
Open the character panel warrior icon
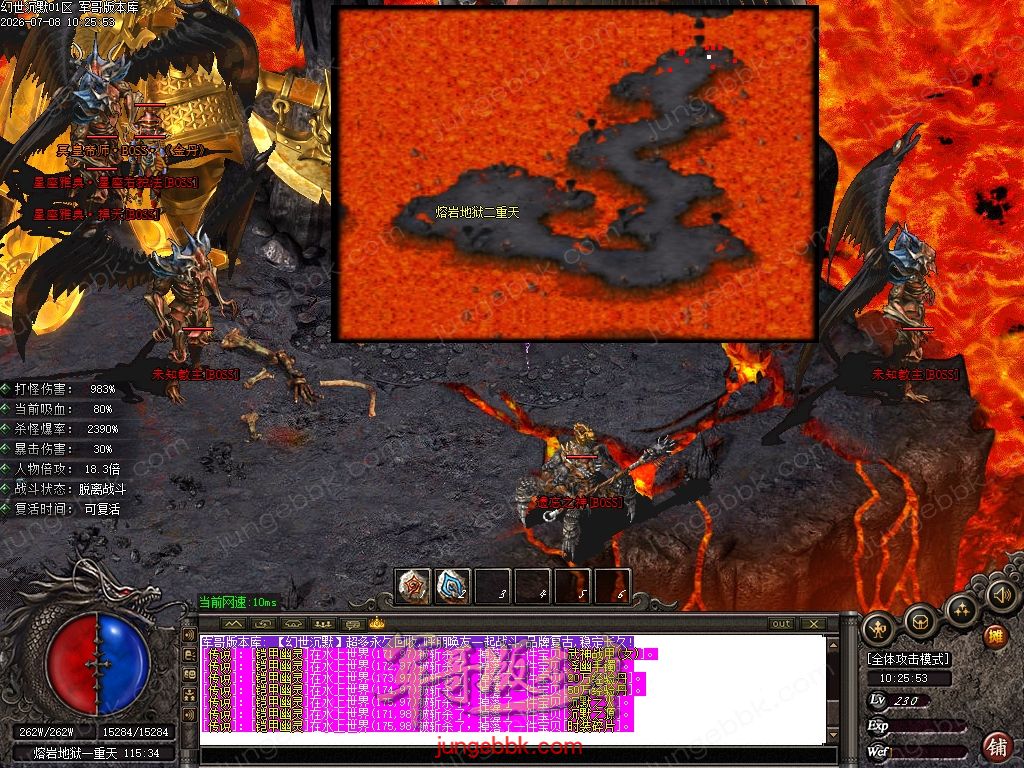878,629
